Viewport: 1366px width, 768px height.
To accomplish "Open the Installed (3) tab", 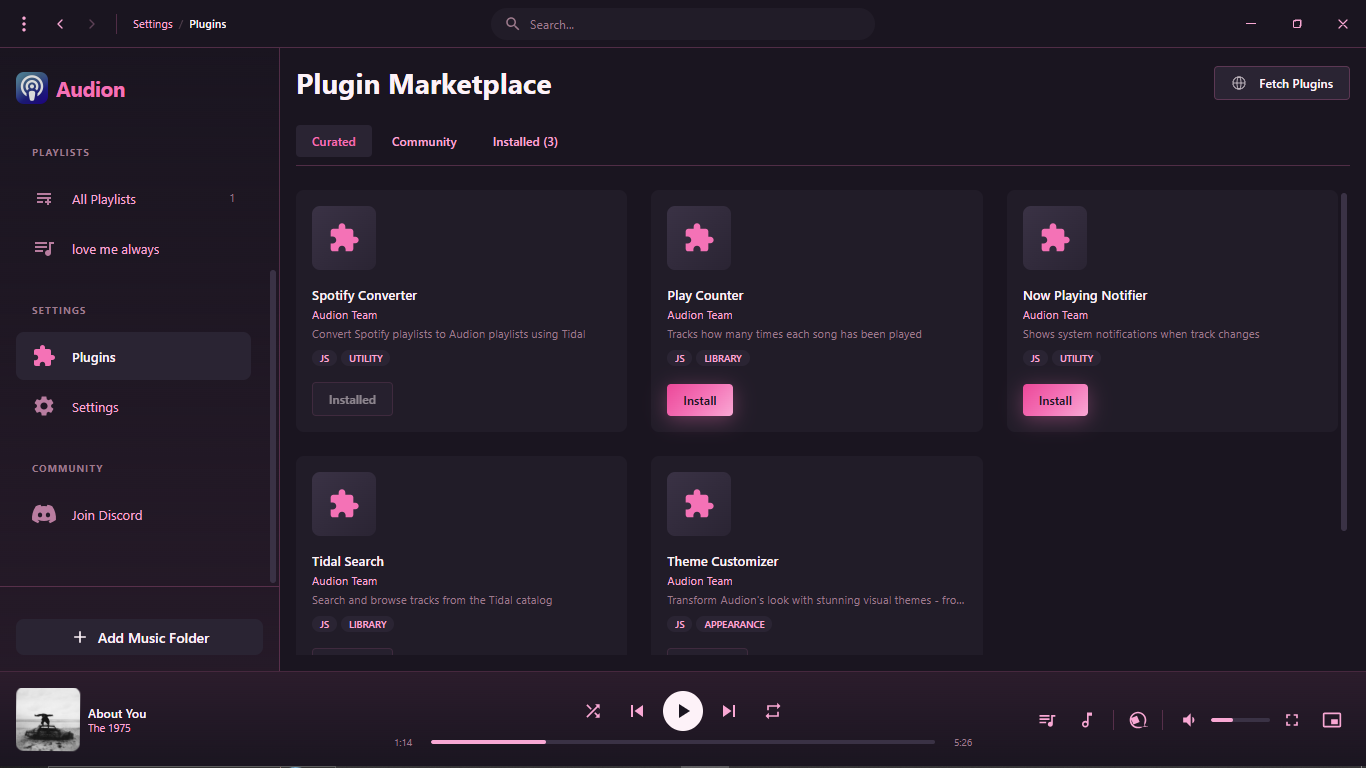I will (x=525, y=141).
